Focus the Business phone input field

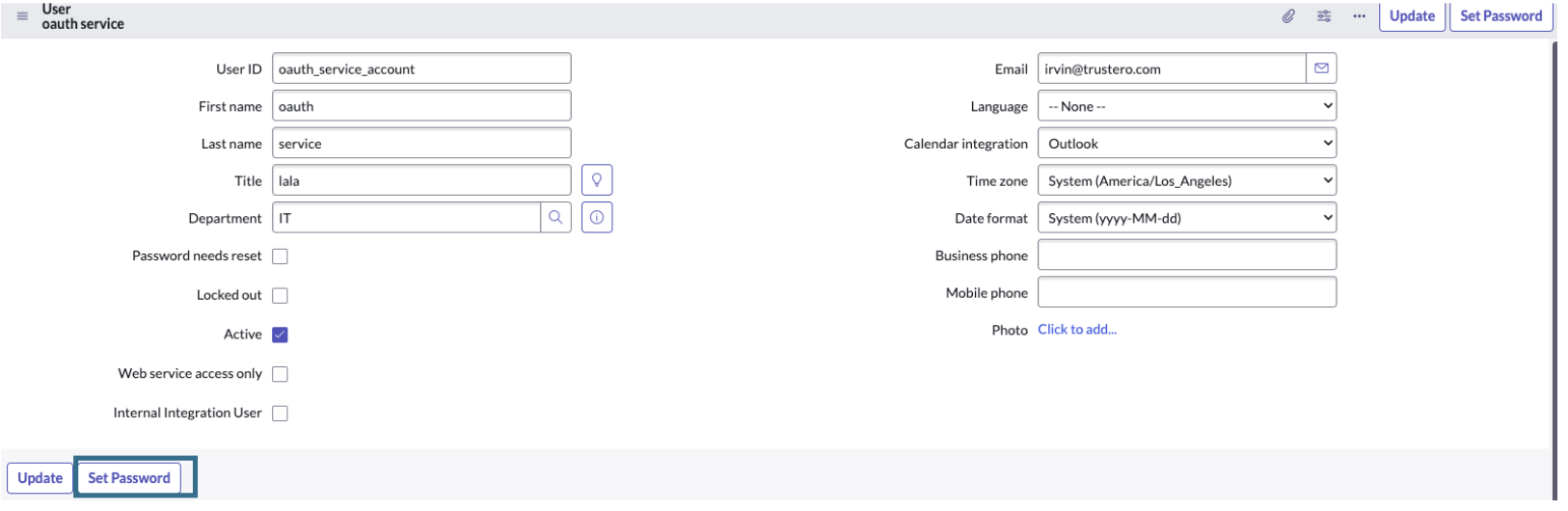pyautogui.click(x=1186, y=255)
